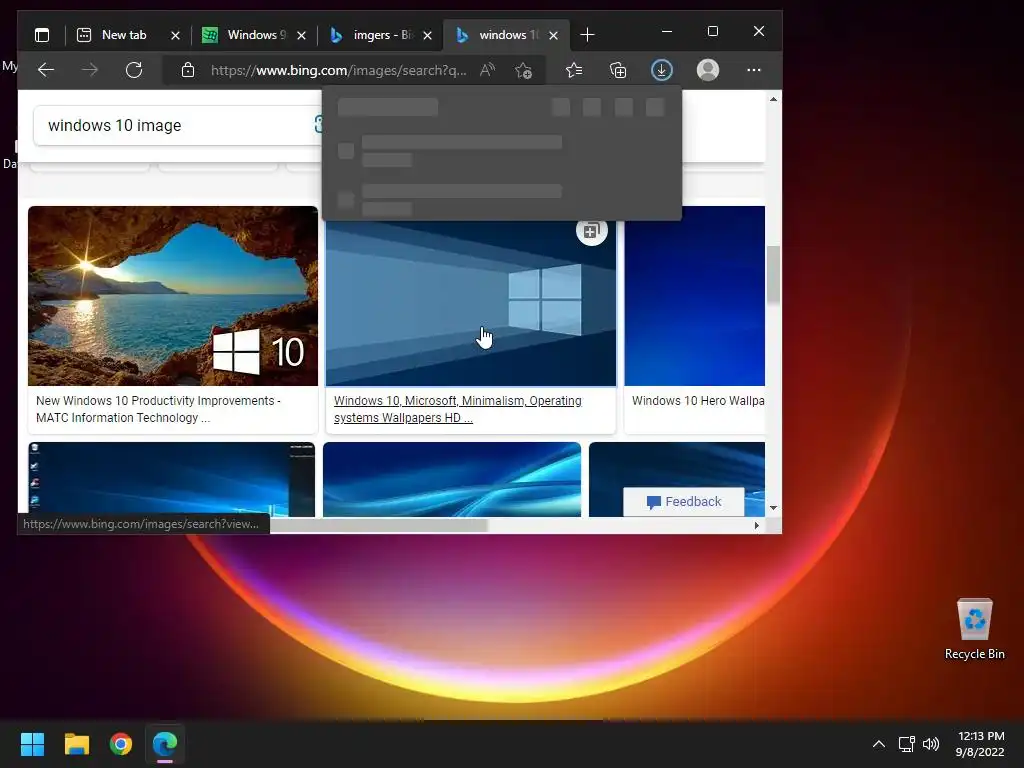
Task: Click the scroll down arrow
Action: tap(773, 508)
